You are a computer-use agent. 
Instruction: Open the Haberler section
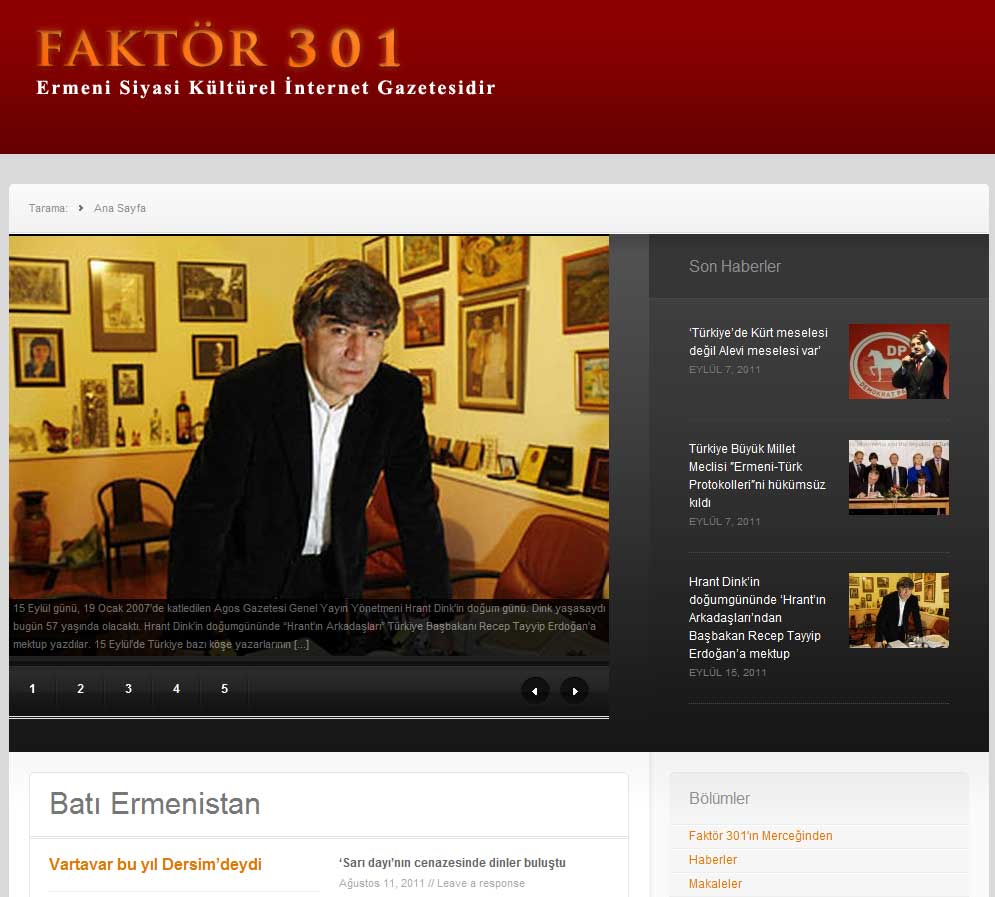pyautogui.click(x=712, y=860)
